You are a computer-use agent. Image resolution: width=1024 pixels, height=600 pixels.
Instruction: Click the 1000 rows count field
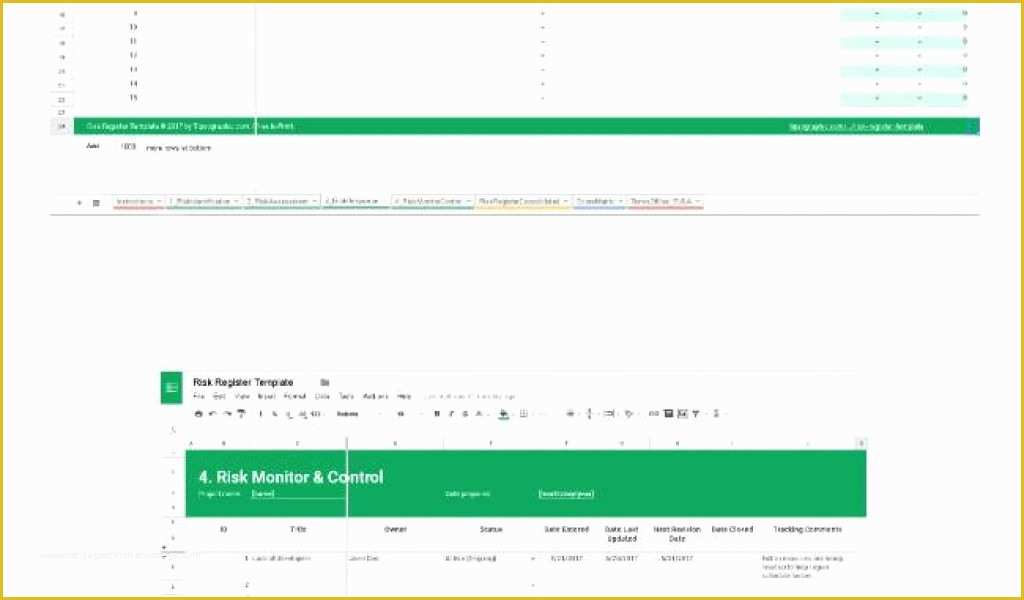[128, 147]
